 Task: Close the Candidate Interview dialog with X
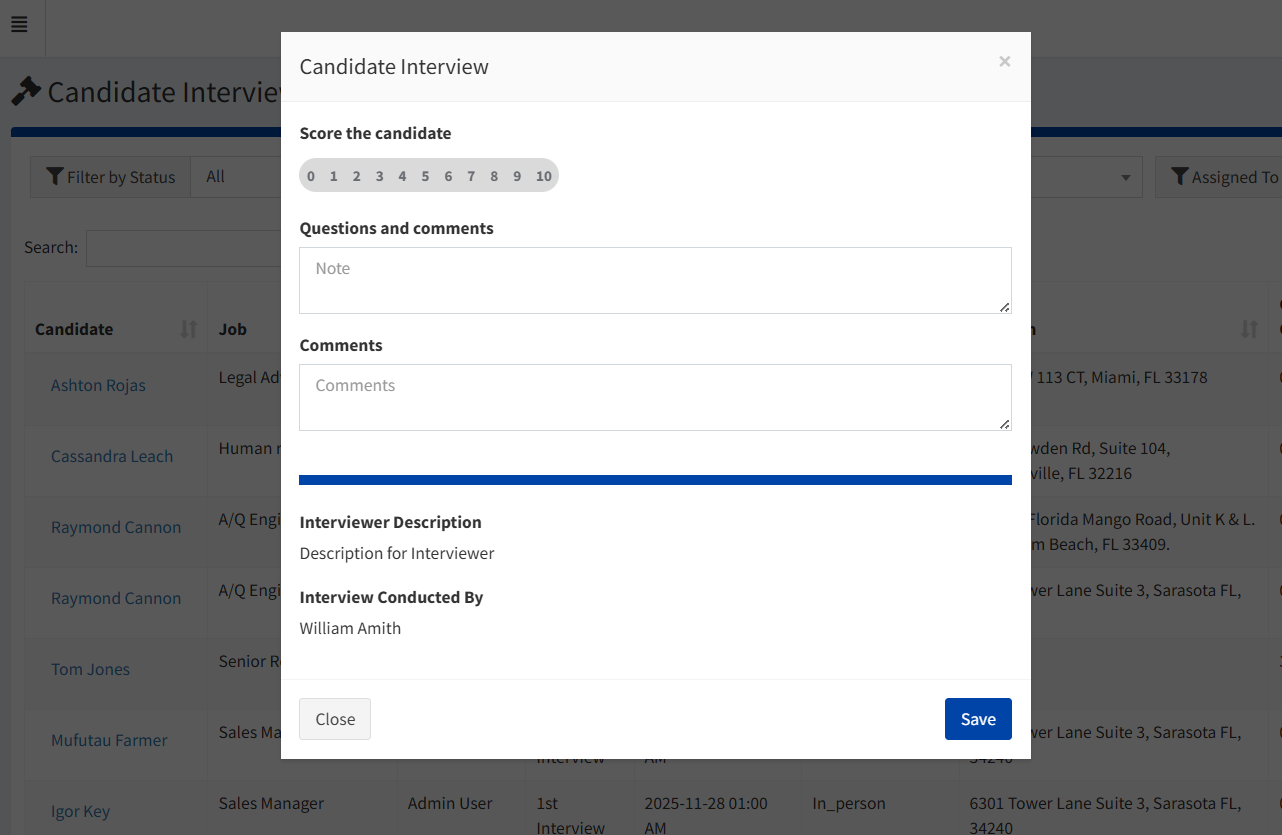coord(1004,62)
